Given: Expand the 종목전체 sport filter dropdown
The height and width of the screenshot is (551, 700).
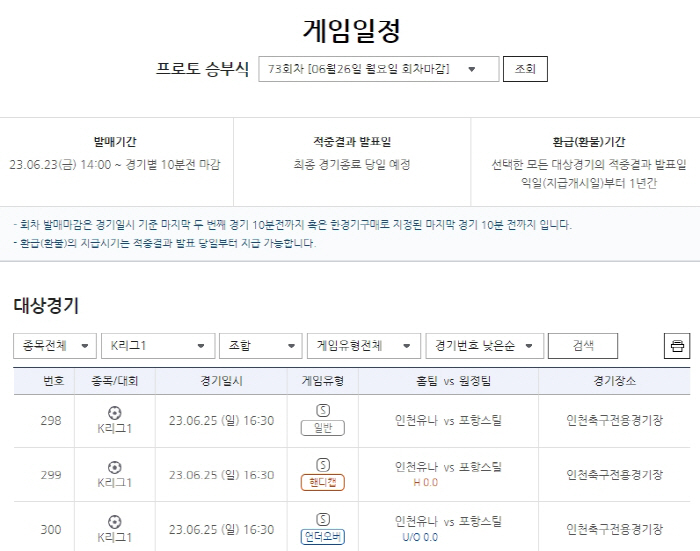Looking at the screenshot, I should coord(55,346).
